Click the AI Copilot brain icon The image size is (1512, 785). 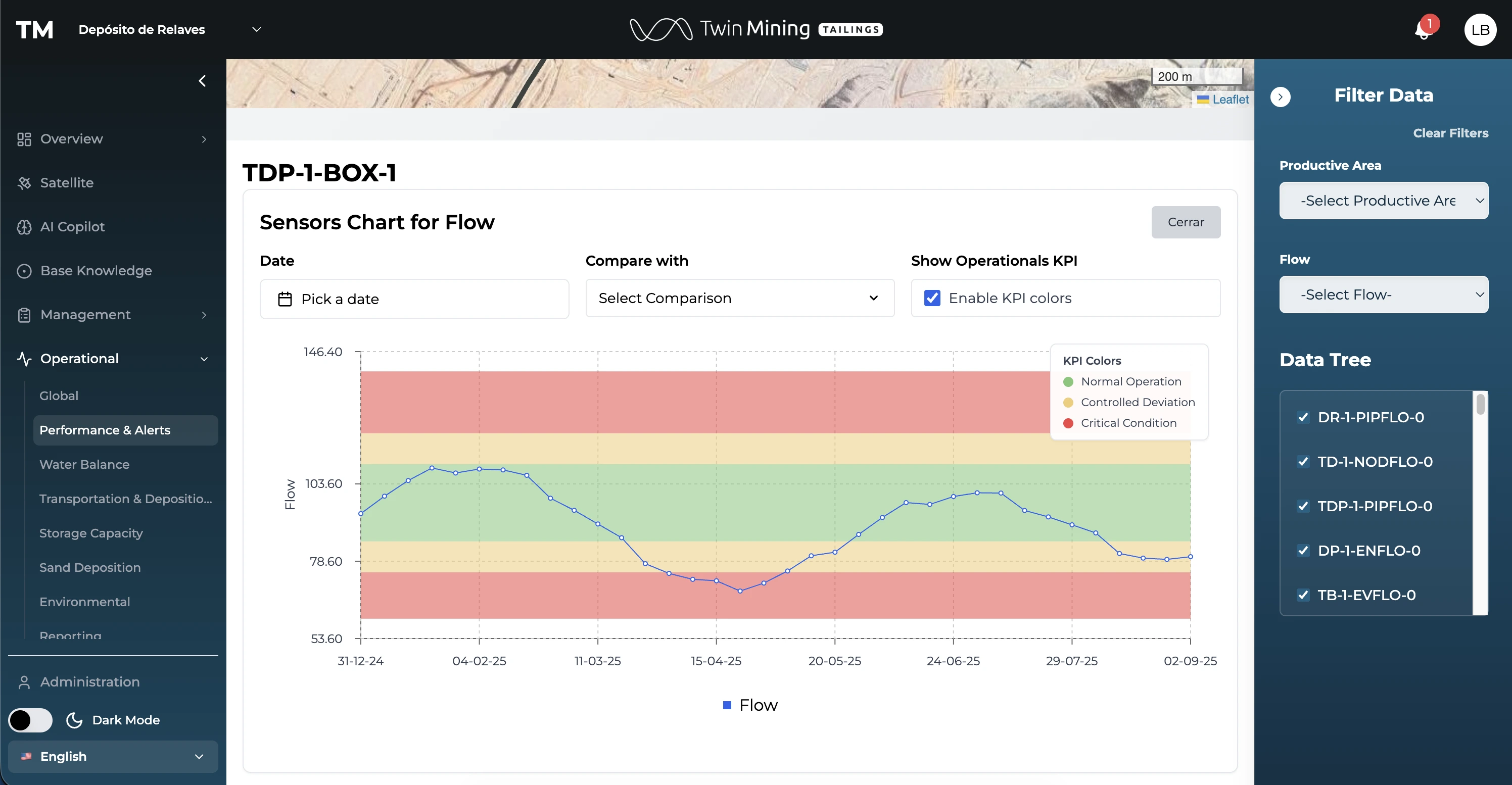(x=24, y=227)
